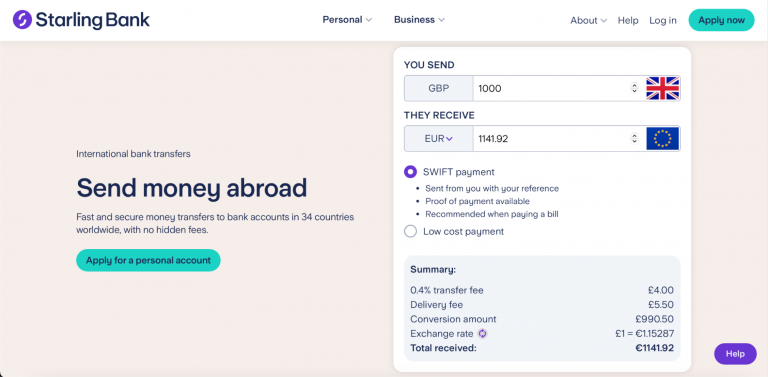Select the SWIFT payment option
Image resolution: width=768 pixels, height=377 pixels.
point(410,172)
